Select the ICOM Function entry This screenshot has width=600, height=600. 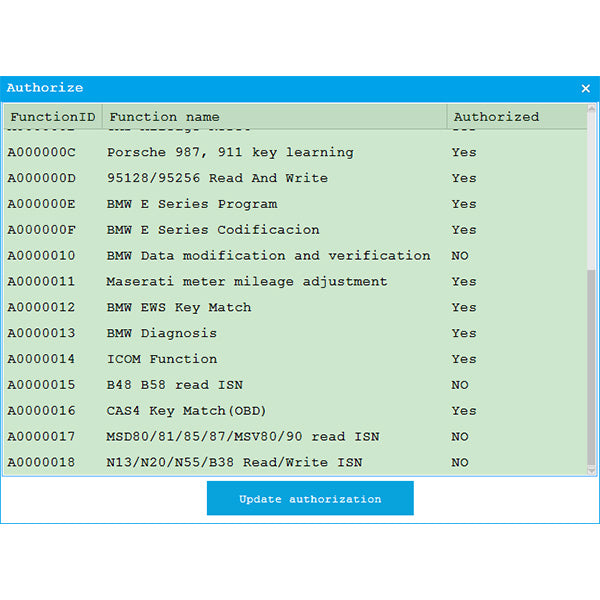pos(161,359)
